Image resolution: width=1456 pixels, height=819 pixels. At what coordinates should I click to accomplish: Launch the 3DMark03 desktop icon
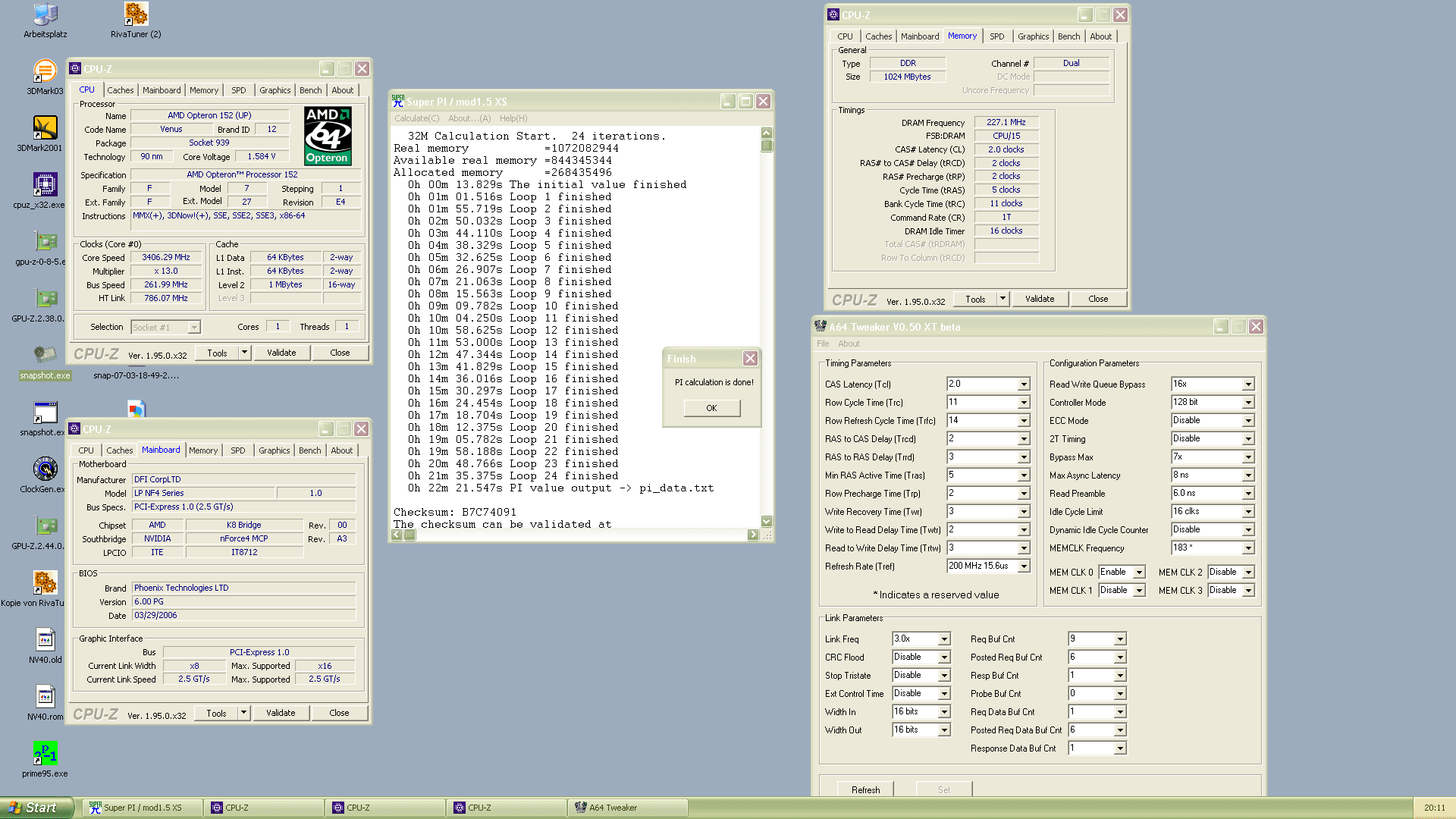[x=45, y=77]
